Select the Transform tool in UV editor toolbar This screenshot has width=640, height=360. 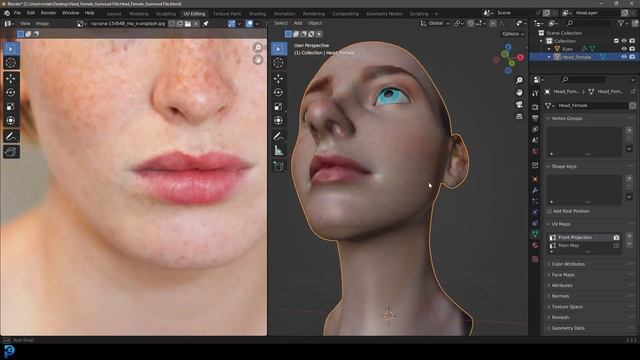11,120
